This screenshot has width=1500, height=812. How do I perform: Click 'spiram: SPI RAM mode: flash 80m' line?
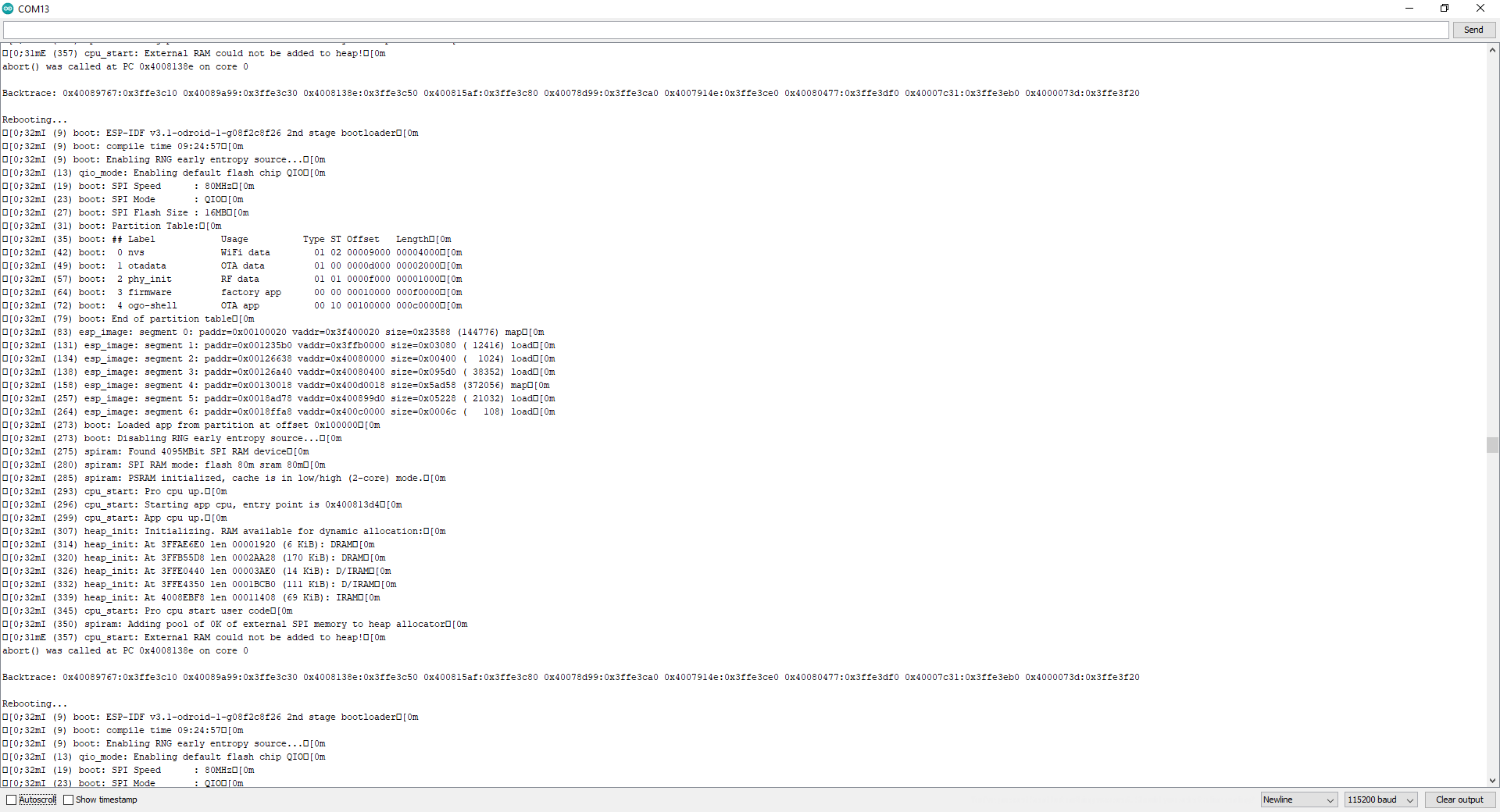[164, 465]
